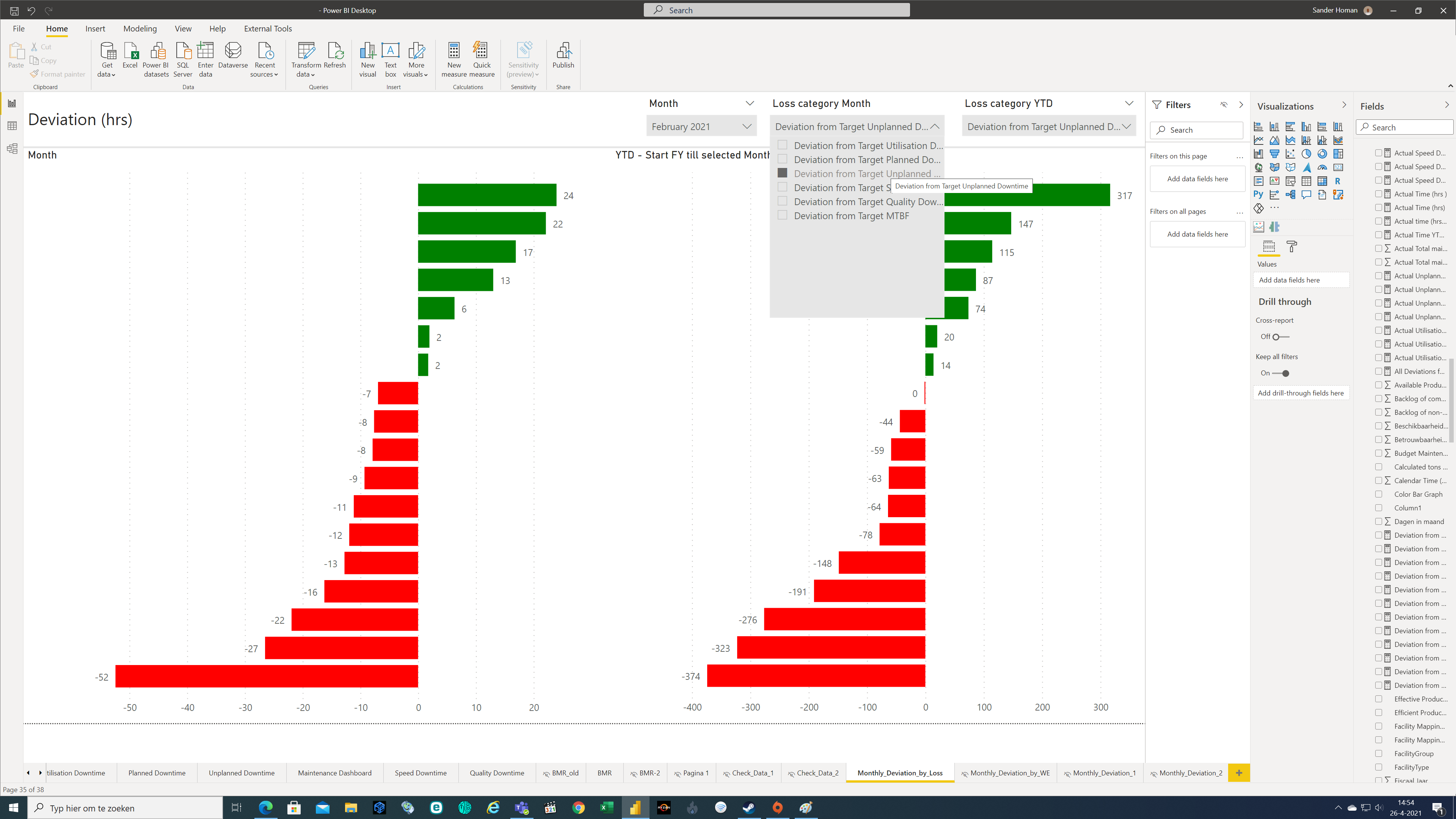Expand the Loss category YTD header chevron
The image size is (1456, 819).
pyautogui.click(x=1129, y=104)
